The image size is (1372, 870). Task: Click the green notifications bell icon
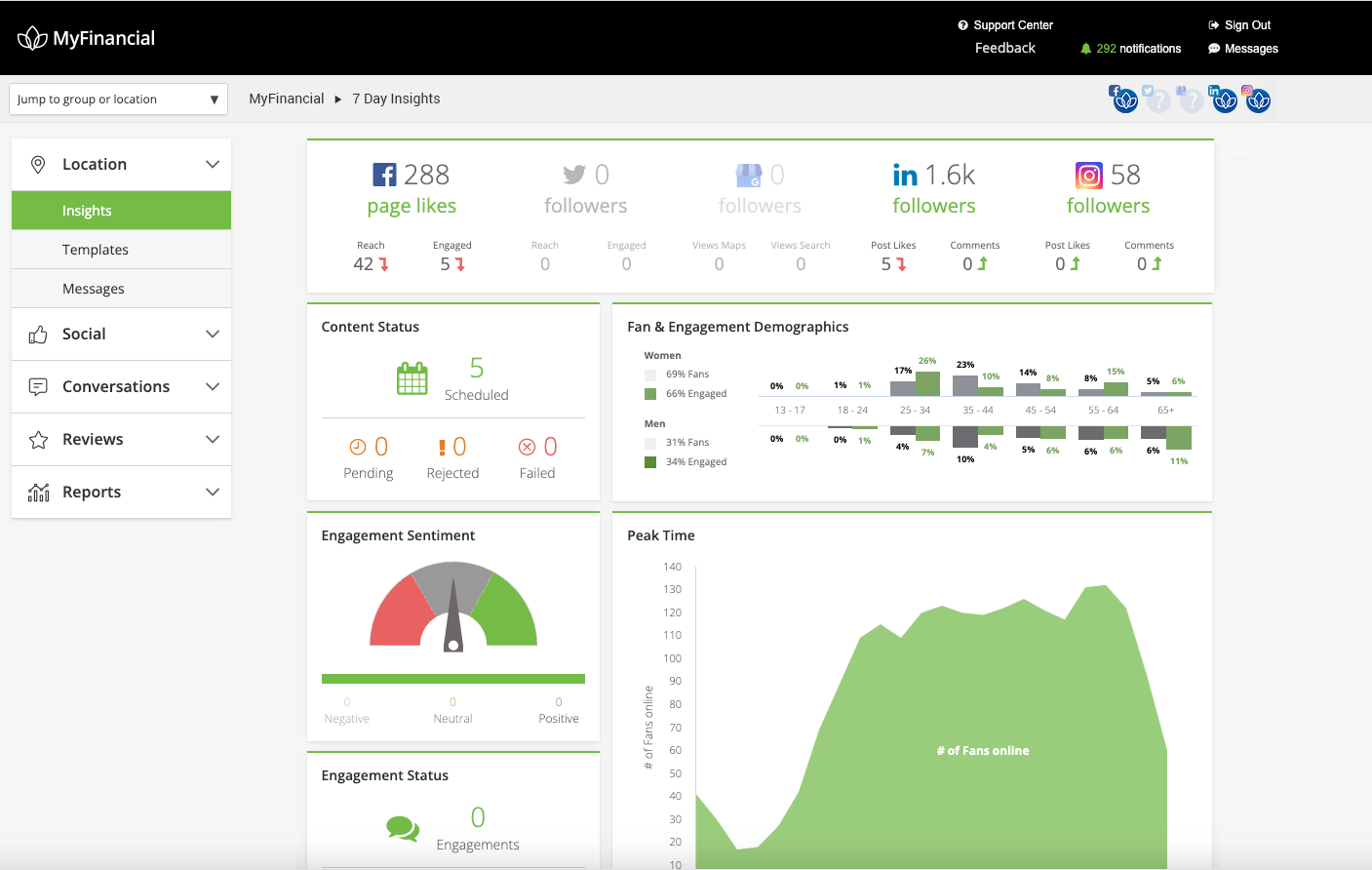click(x=1085, y=48)
